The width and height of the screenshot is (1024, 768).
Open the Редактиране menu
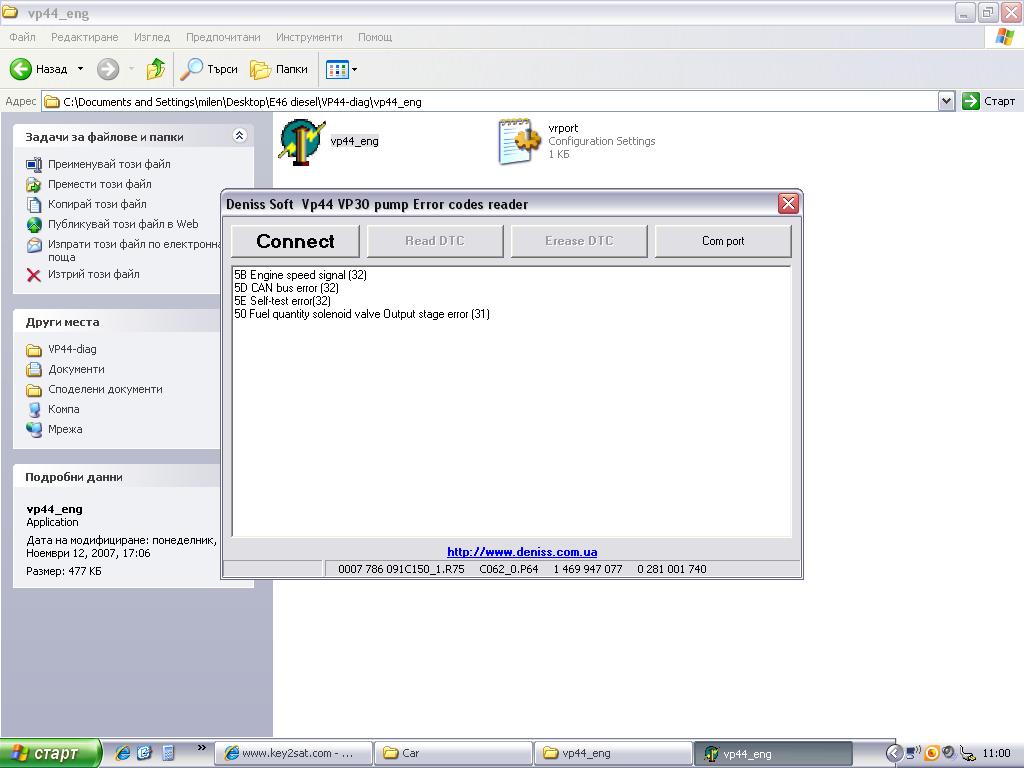click(85, 37)
